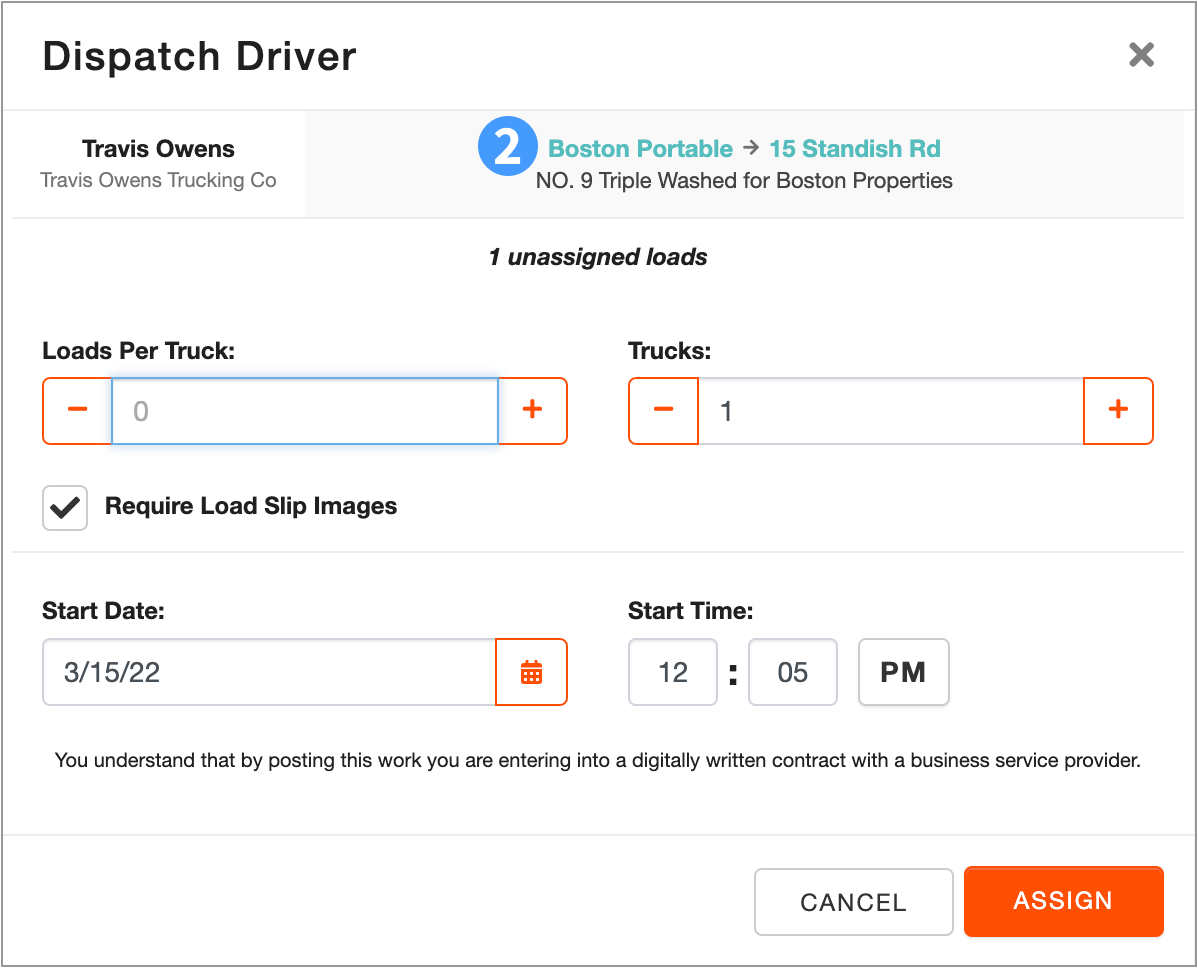The height and width of the screenshot is (968, 1198).
Task: Click Travis Owens Trucking Co company text
Action: pyautogui.click(x=158, y=180)
